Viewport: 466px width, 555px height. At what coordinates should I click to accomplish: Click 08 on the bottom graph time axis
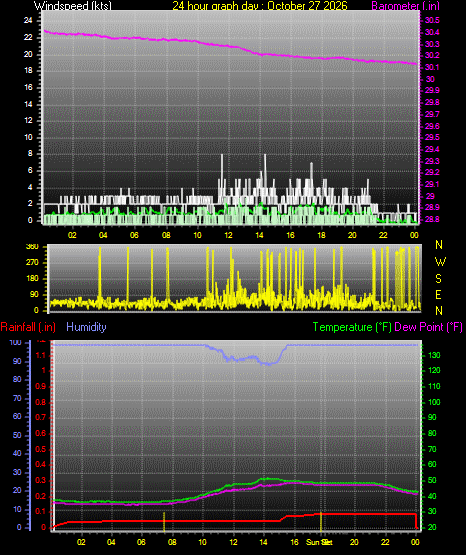(172, 542)
